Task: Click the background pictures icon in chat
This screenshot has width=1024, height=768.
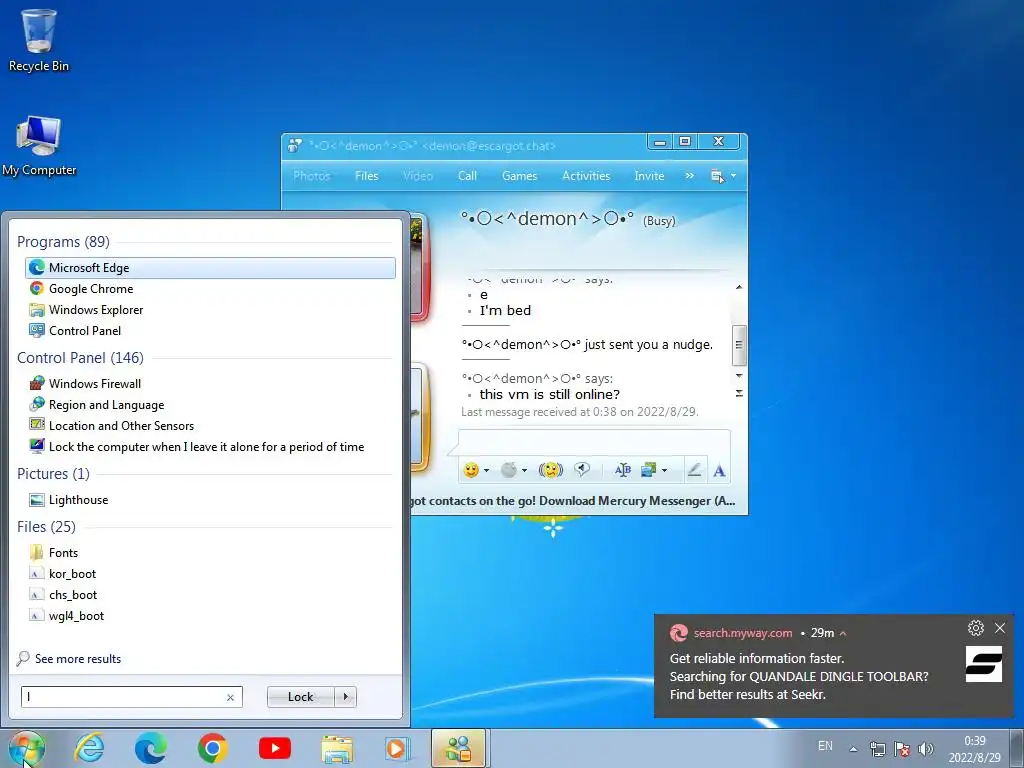Action: point(648,470)
